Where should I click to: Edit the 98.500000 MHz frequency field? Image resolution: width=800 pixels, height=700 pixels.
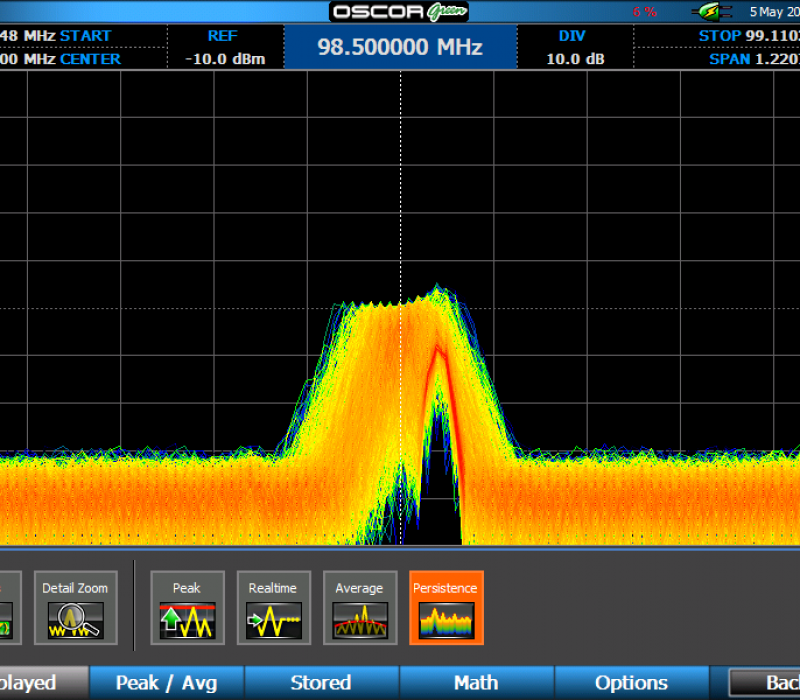tap(400, 47)
